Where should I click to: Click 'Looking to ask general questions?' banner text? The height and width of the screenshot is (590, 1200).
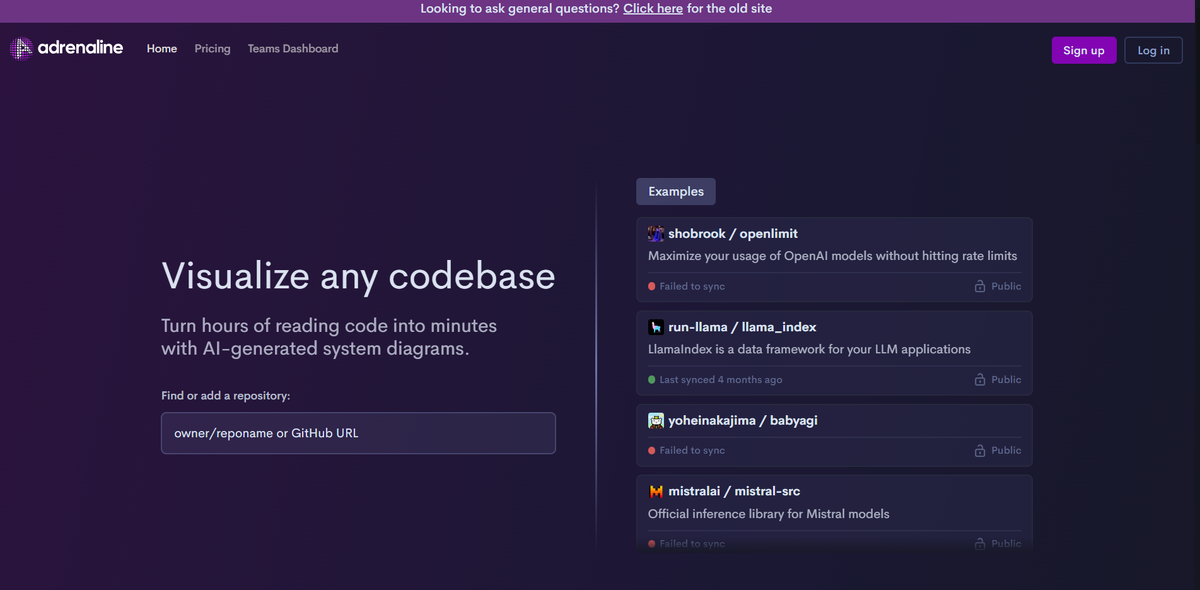[x=519, y=8]
